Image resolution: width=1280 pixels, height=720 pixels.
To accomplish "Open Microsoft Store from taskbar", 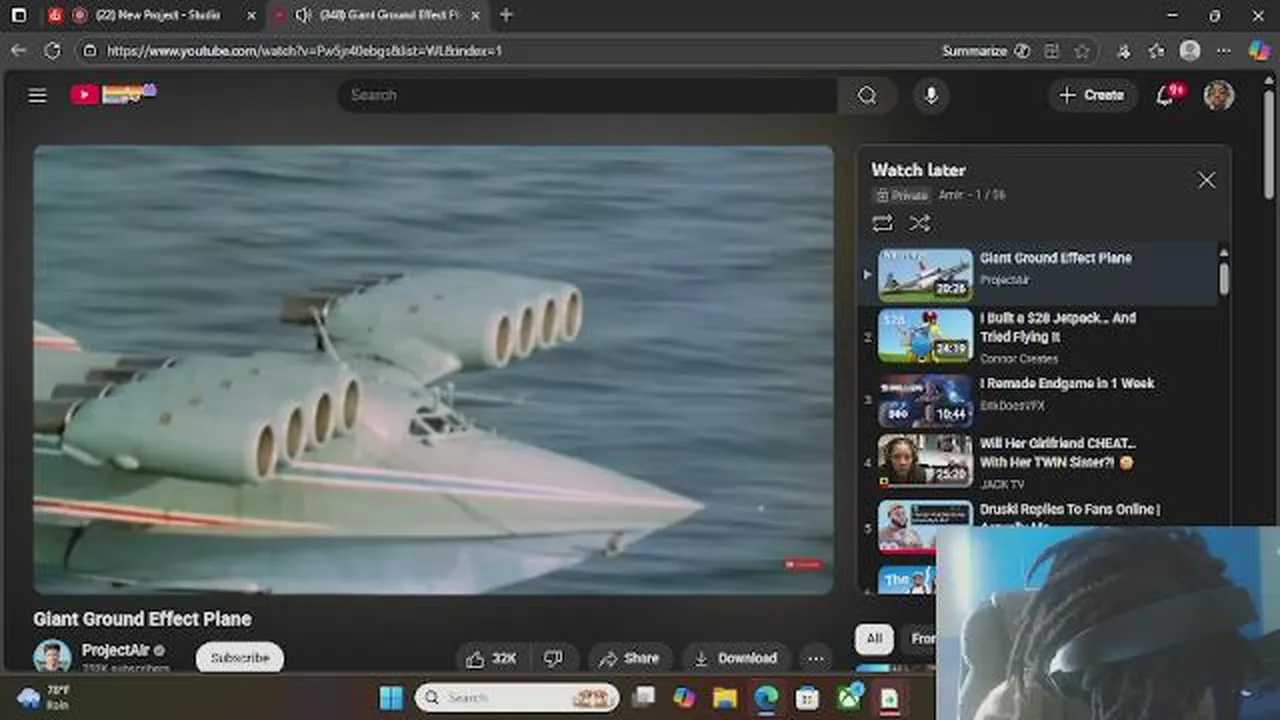I will coord(807,697).
